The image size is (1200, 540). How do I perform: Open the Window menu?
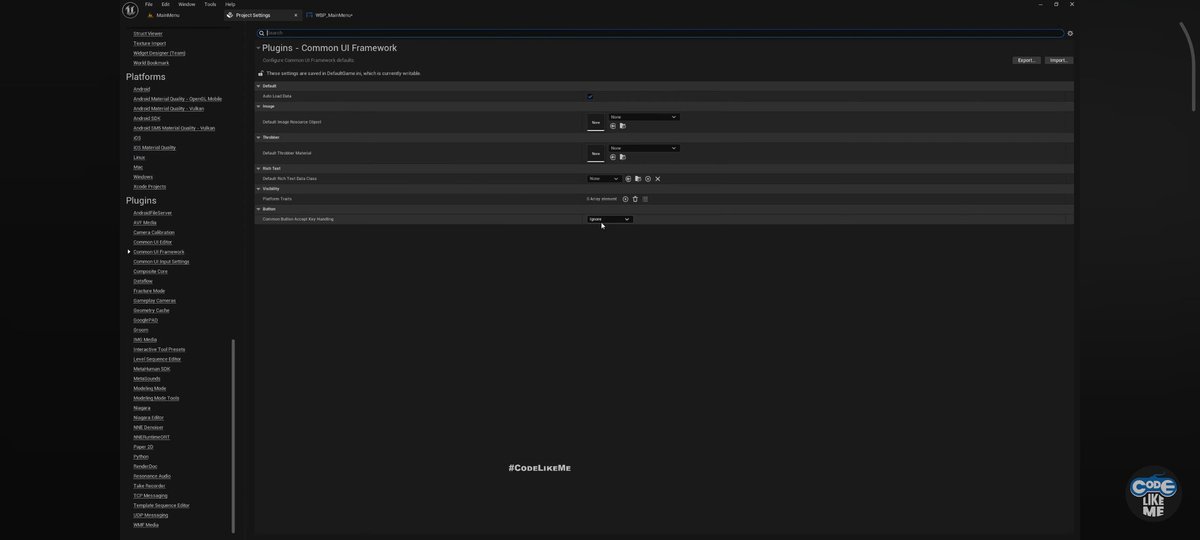pos(187,4)
